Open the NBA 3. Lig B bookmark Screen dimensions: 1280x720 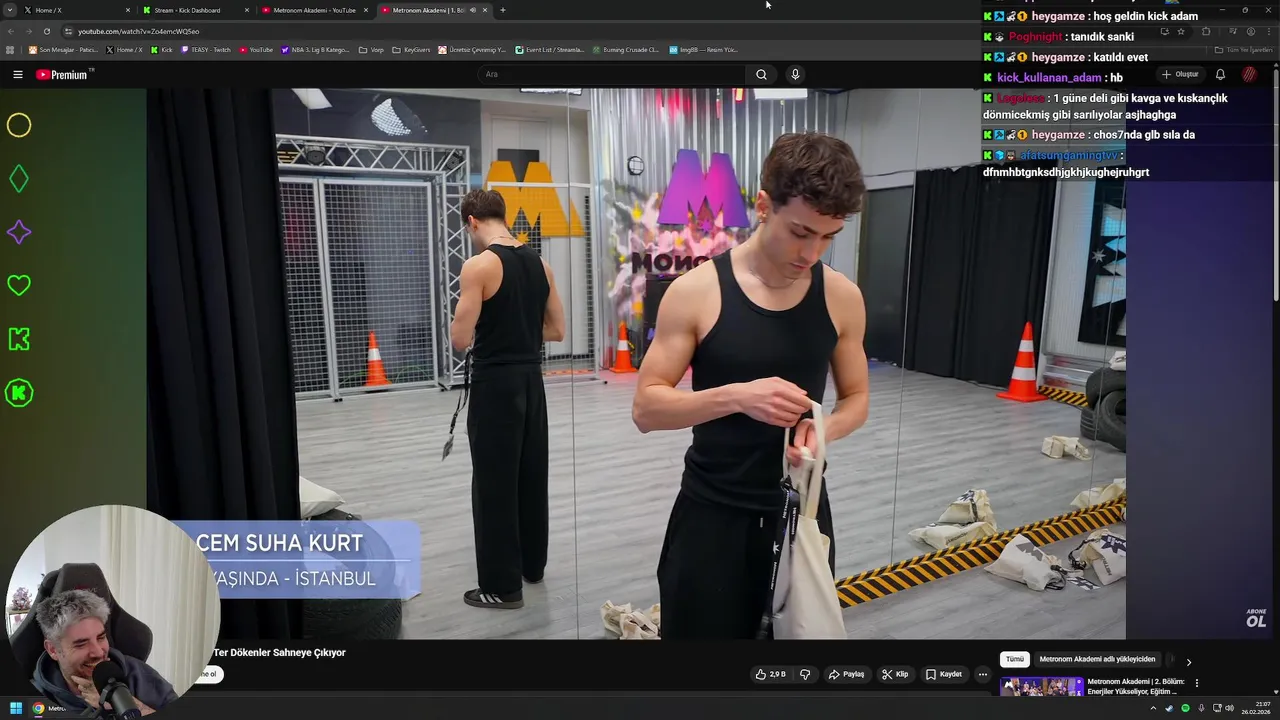(x=316, y=49)
